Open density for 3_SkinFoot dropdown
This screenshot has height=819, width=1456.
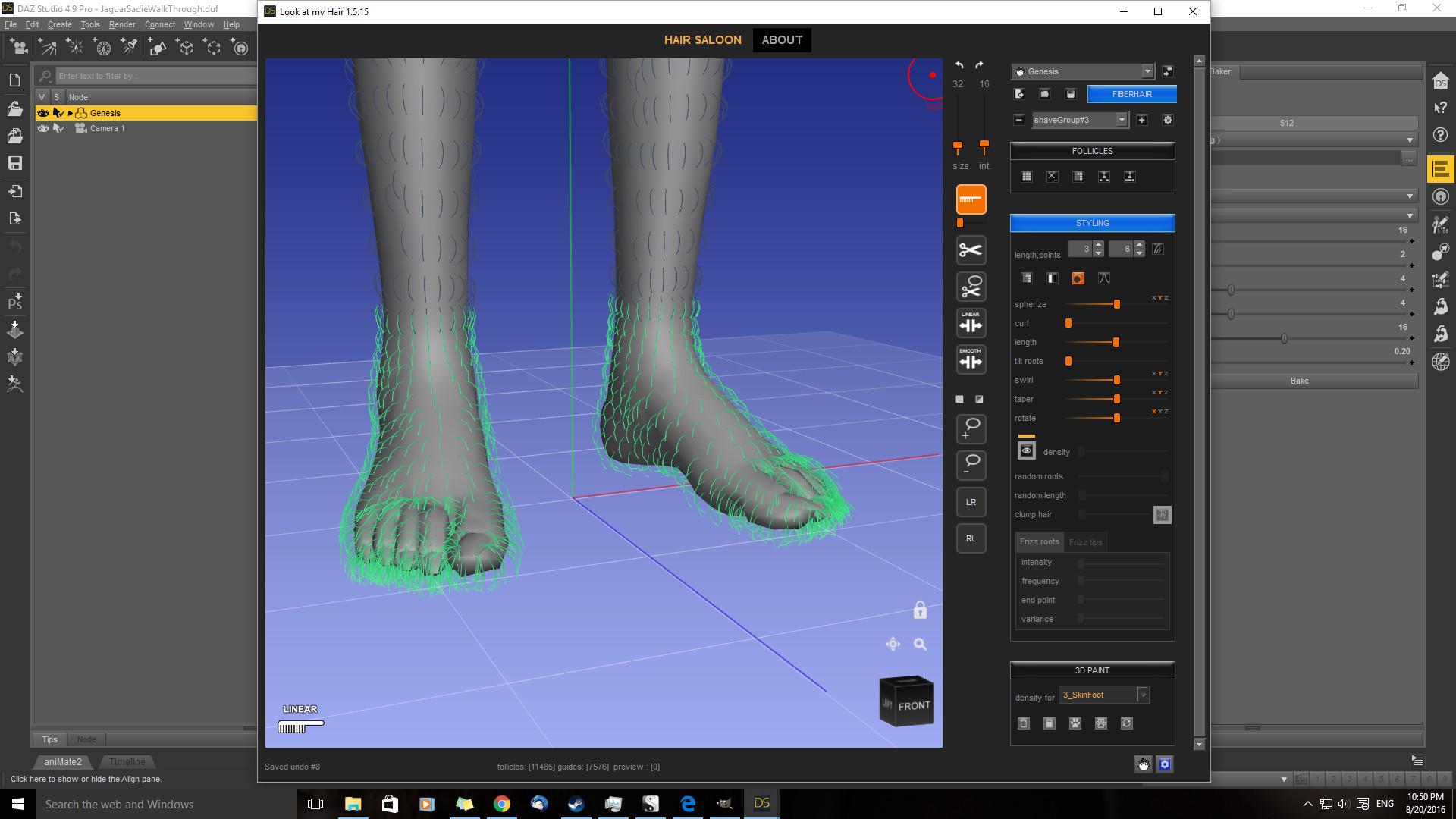click(x=1143, y=695)
